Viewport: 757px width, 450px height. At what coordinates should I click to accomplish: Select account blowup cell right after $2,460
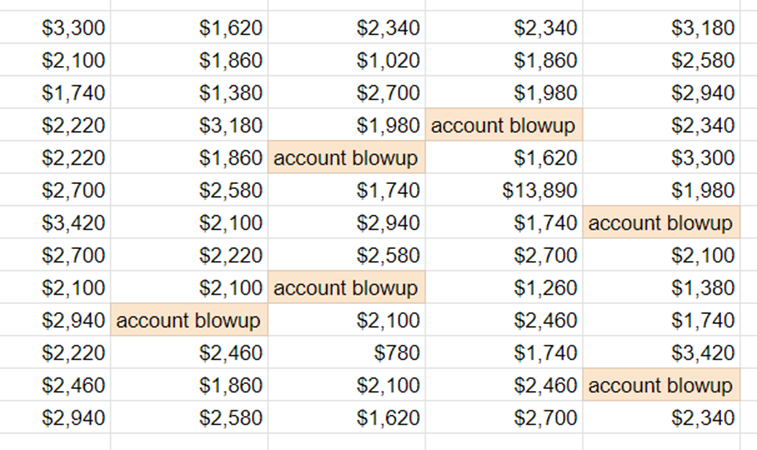[661, 385]
